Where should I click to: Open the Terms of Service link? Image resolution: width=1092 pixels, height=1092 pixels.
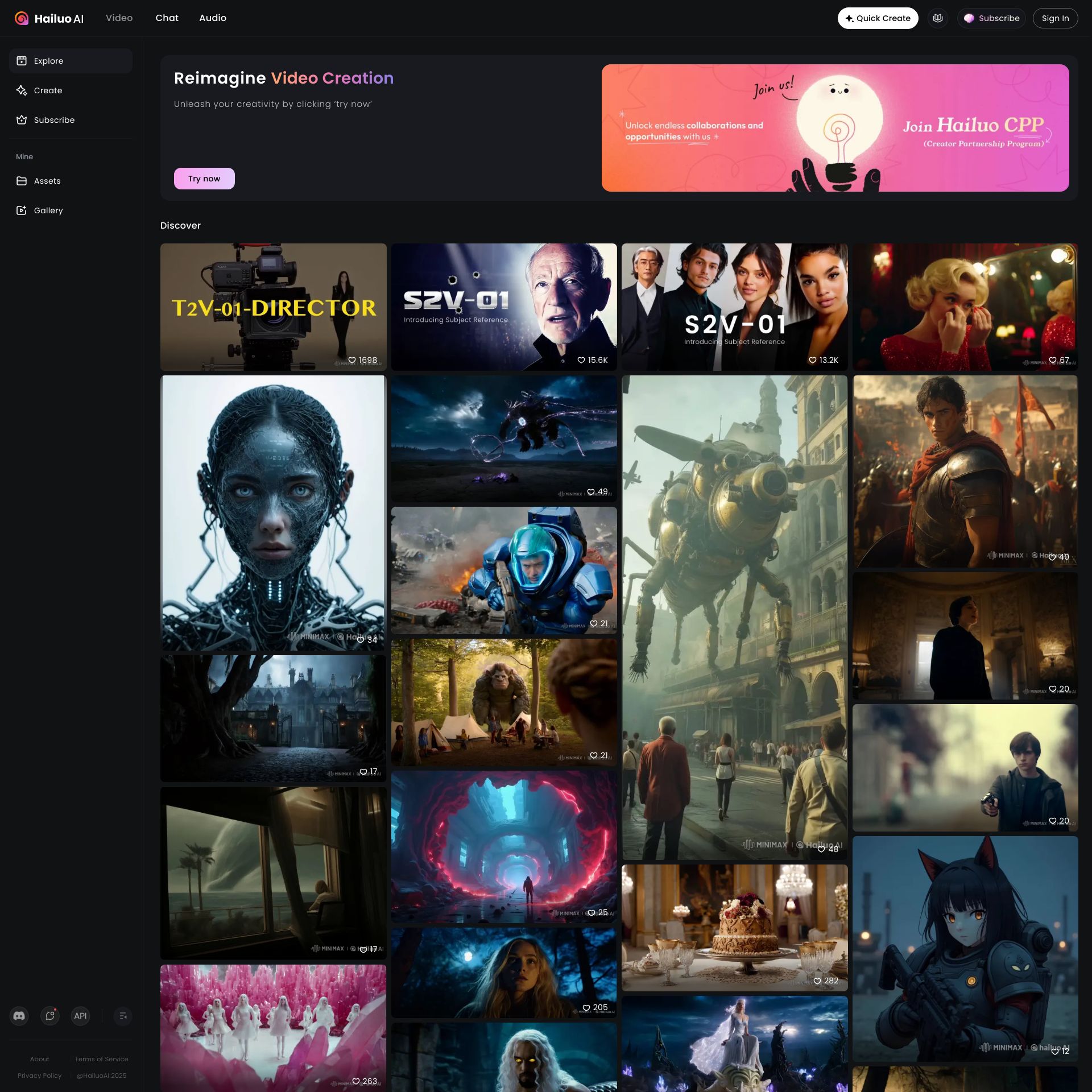tap(102, 1059)
